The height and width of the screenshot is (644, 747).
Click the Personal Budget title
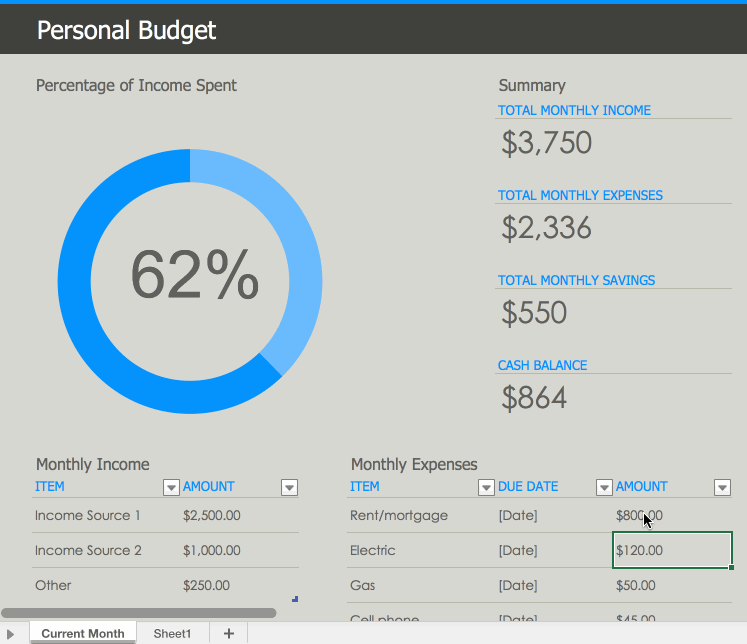coord(126,30)
